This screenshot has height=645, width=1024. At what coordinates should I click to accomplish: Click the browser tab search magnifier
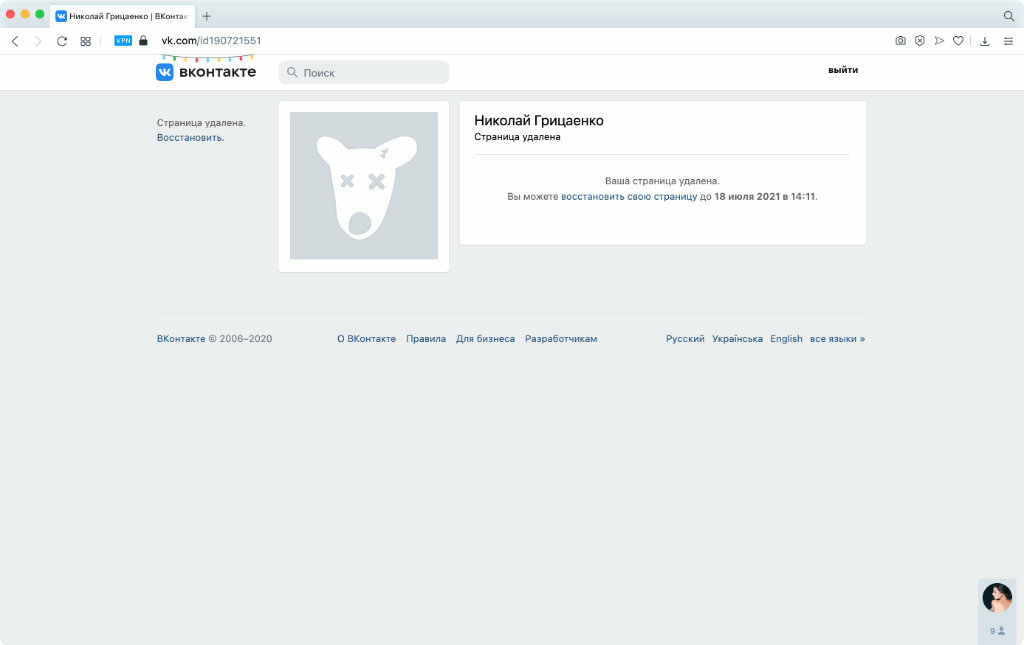[x=1009, y=16]
